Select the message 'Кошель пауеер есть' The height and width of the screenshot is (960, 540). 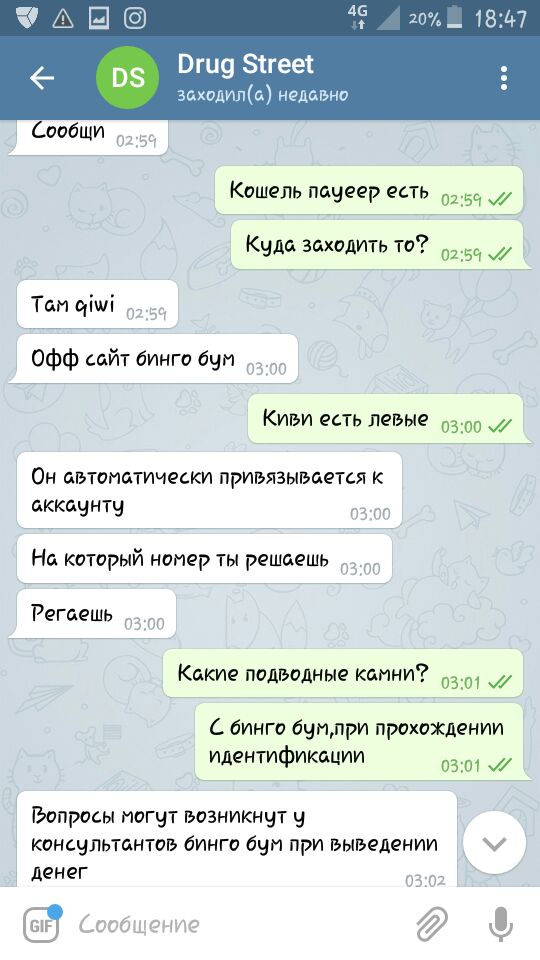click(x=369, y=190)
